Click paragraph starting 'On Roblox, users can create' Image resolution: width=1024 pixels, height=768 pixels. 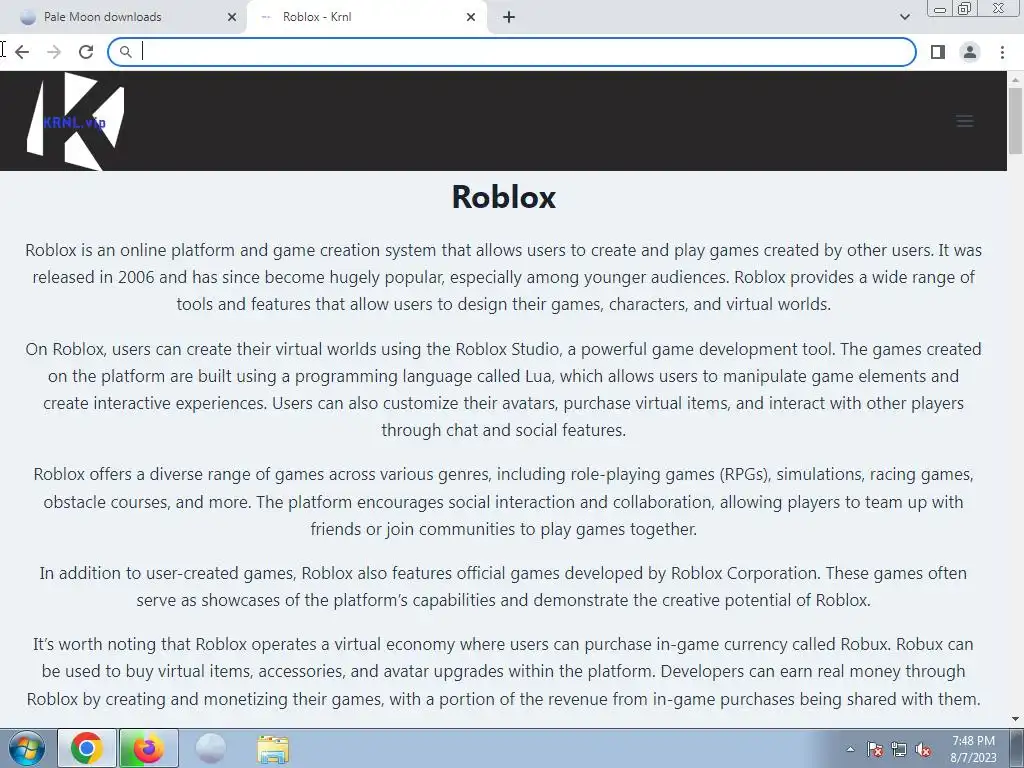tap(504, 389)
